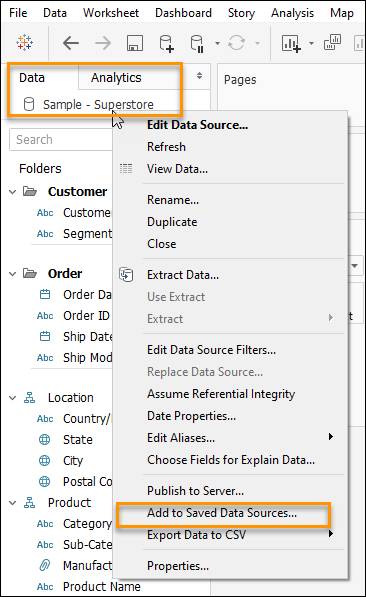This screenshot has height=597, width=366.
Task: Choose Fields for Explain Data option
Action: pos(231,460)
